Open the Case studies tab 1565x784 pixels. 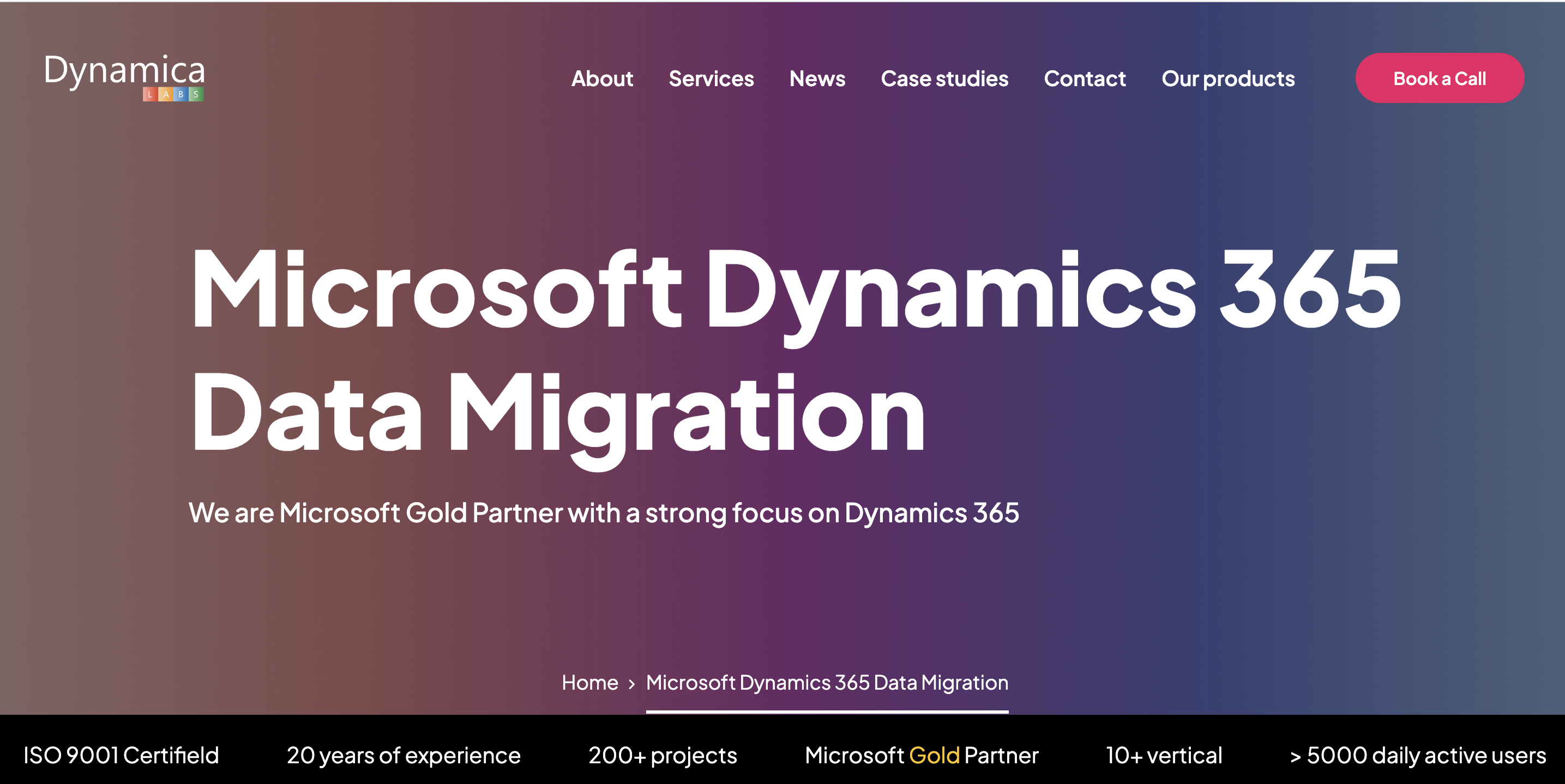click(945, 77)
